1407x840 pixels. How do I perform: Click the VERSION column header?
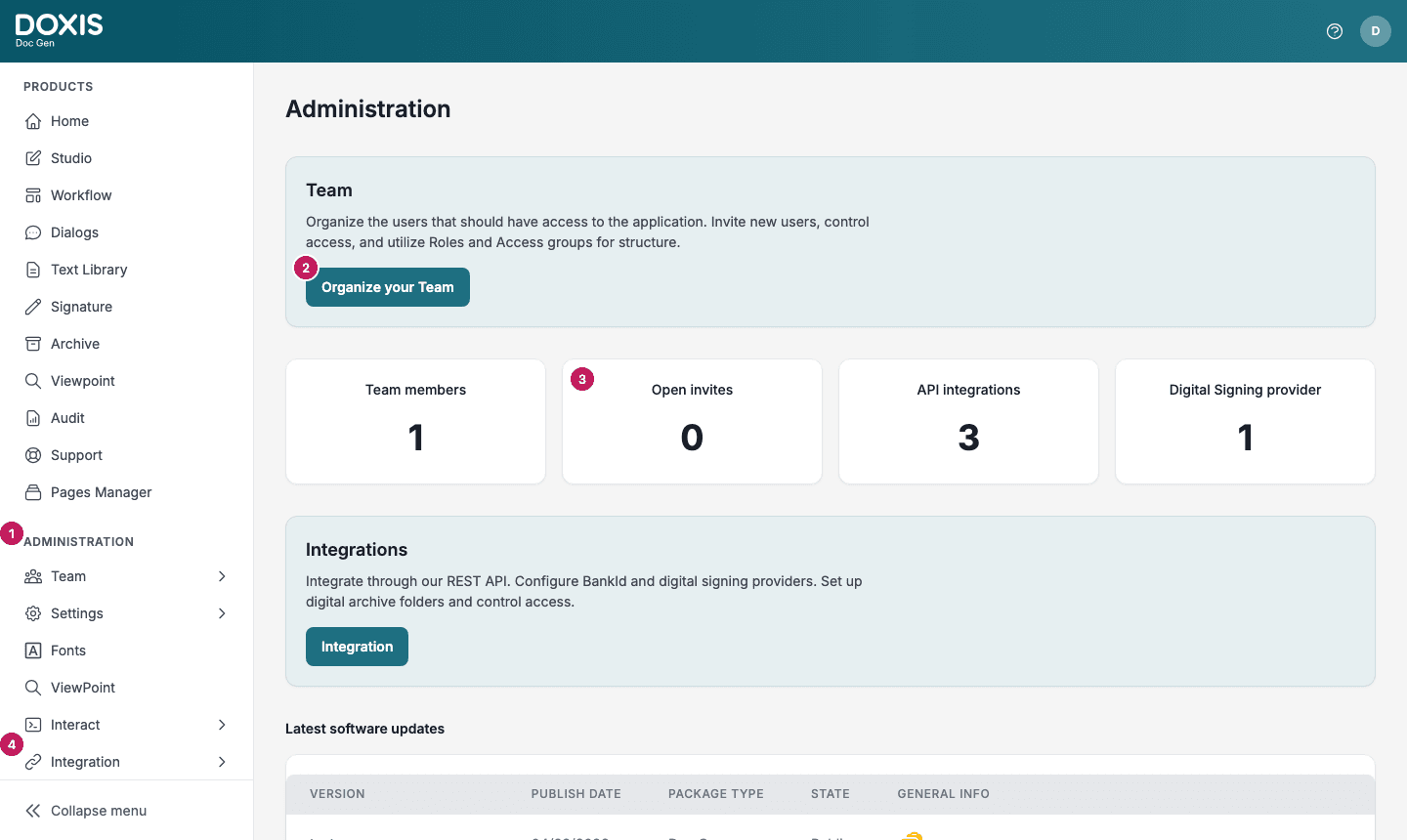pyautogui.click(x=337, y=794)
